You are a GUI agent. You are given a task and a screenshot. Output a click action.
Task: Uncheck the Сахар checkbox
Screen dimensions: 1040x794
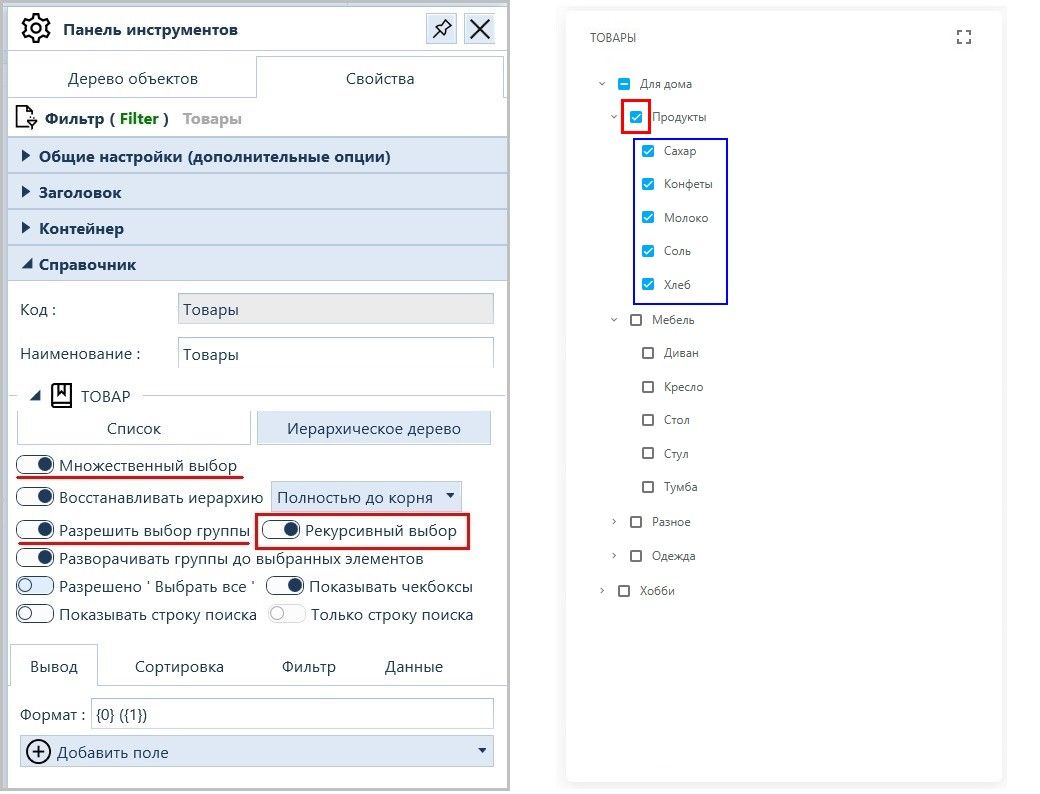tap(648, 151)
